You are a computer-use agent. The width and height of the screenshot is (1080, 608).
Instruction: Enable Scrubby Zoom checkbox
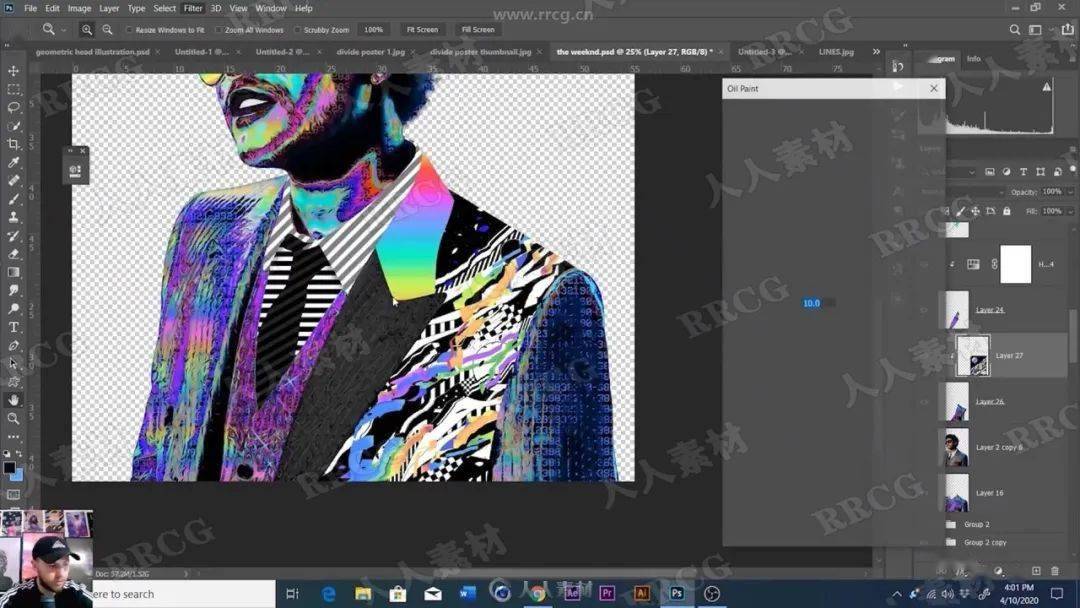[298, 30]
